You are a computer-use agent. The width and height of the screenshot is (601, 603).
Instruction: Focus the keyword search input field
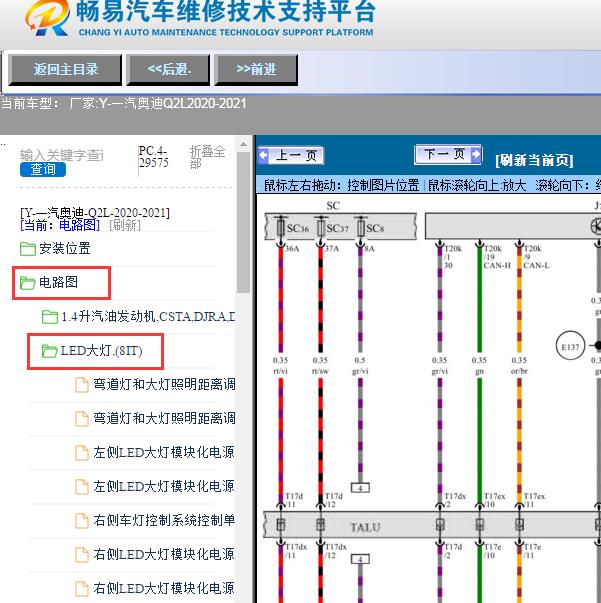[x=62, y=155]
